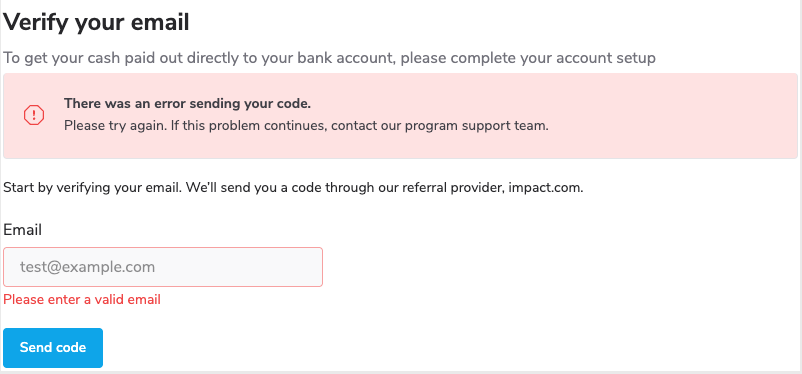
Task: Click the 'Start by verifying your email' sentence
Action: click(92, 187)
